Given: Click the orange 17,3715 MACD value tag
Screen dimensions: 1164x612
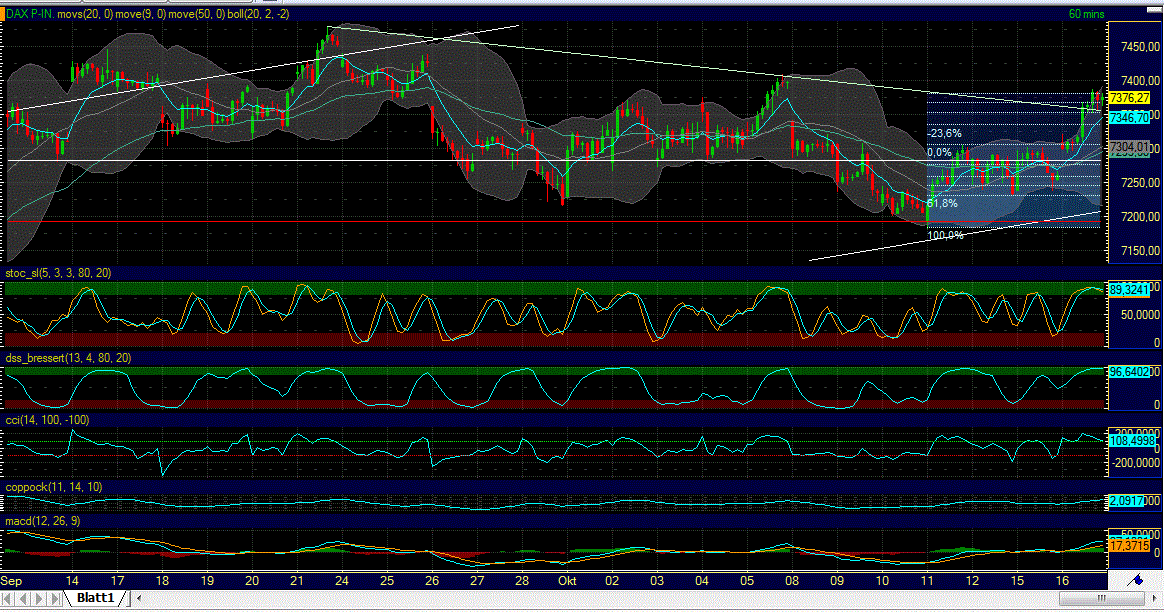Looking at the screenshot, I should [x=1129, y=545].
